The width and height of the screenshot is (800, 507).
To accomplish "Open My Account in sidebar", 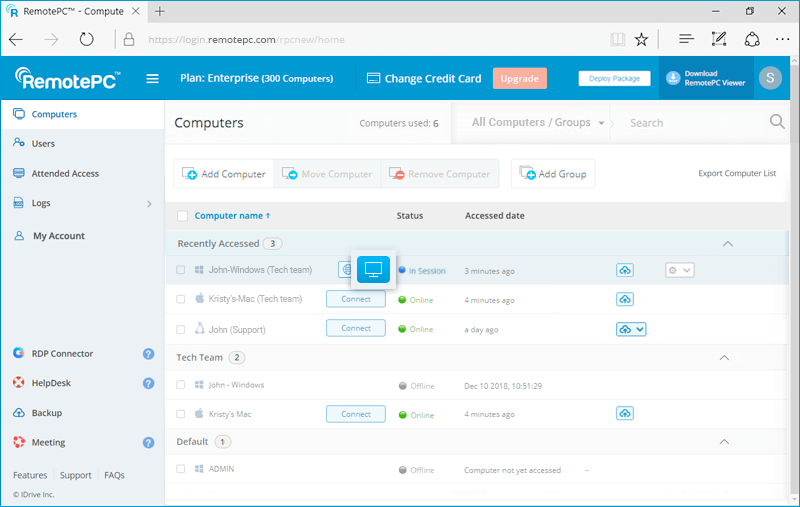I will coord(59,236).
